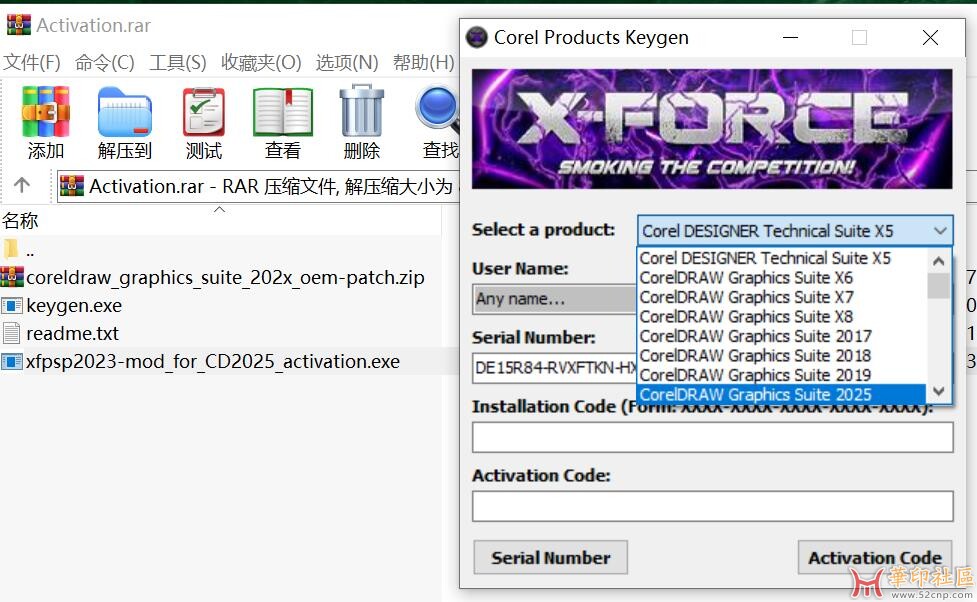Open the 帮助(H) menu
This screenshot has height=602, width=977.
(424, 62)
